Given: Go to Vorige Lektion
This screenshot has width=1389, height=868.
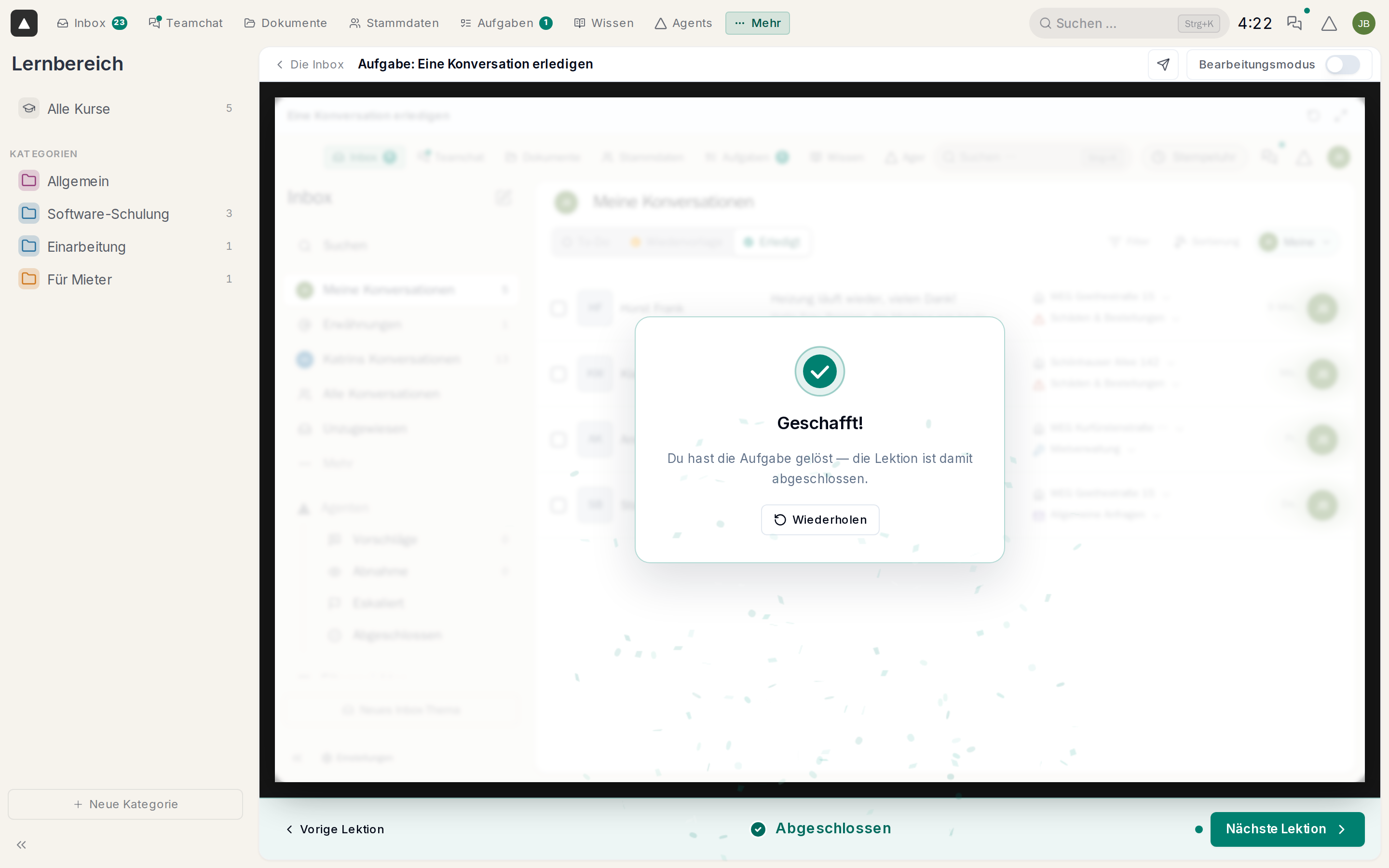Looking at the screenshot, I should tap(335, 829).
